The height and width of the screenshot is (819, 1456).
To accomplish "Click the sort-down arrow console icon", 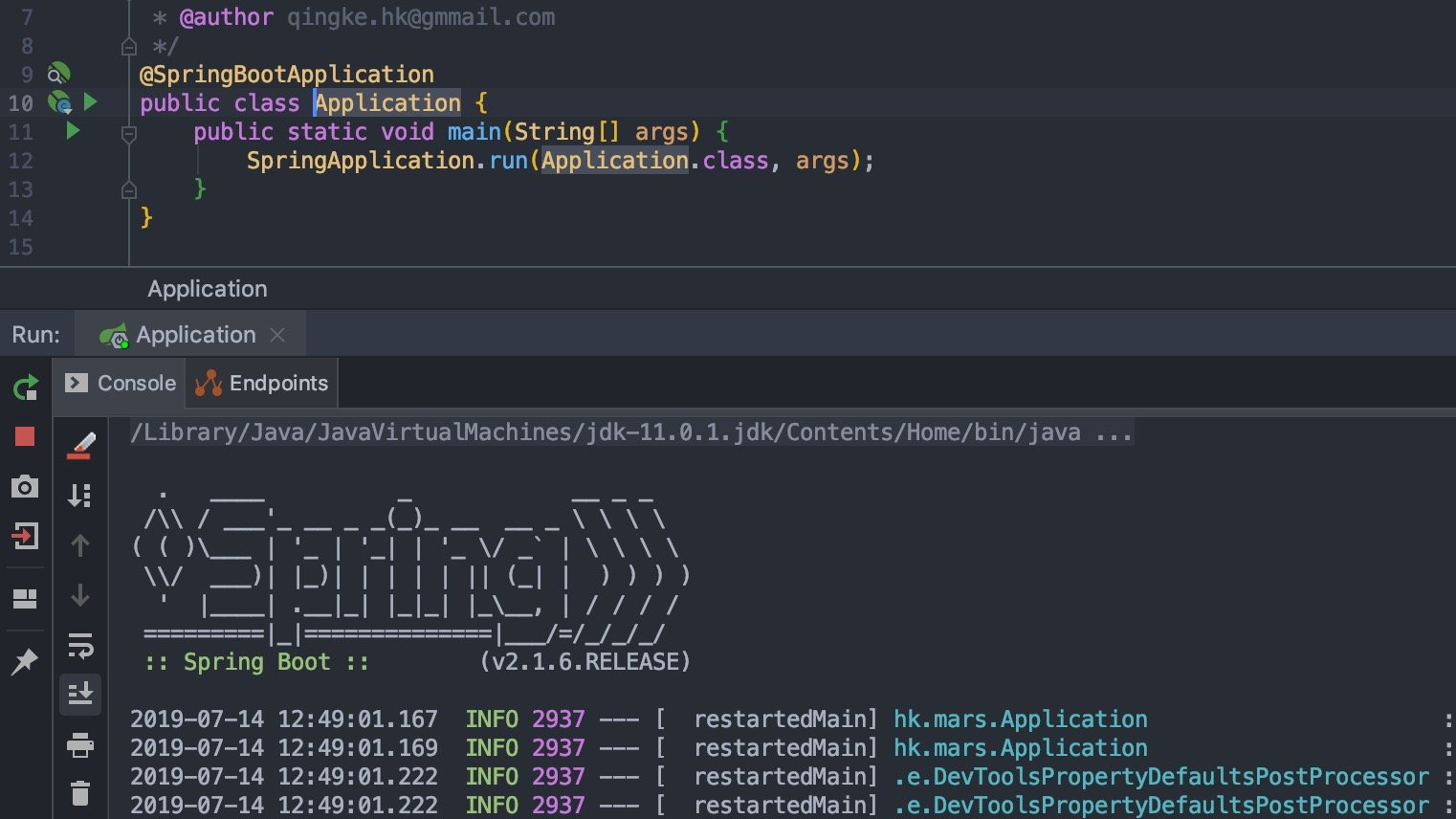I will pyautogui.click(x=80, y=496).
